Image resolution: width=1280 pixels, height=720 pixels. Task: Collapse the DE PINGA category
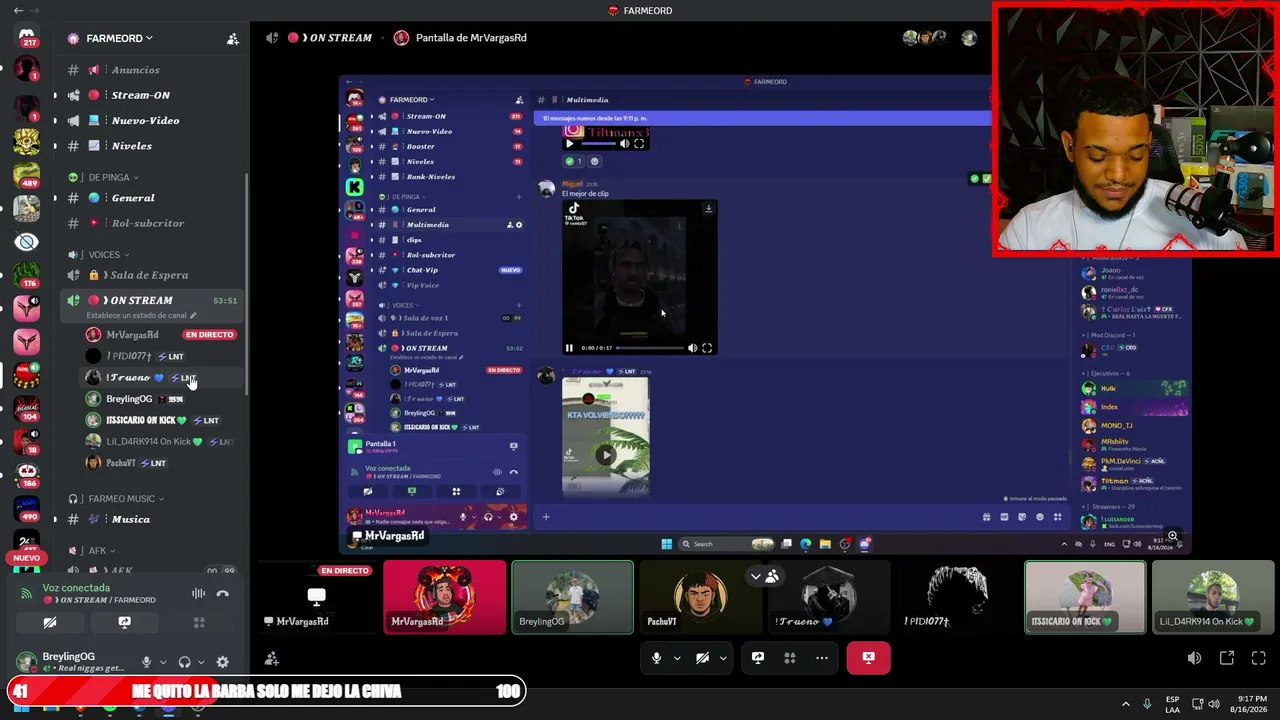110,177
